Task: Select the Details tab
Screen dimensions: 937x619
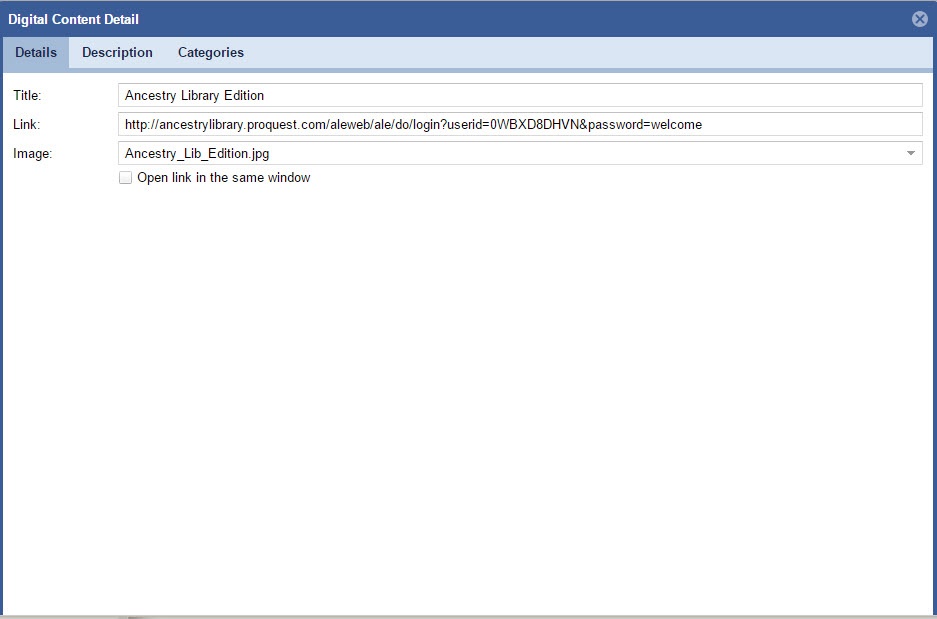Action: pos(36,53)
